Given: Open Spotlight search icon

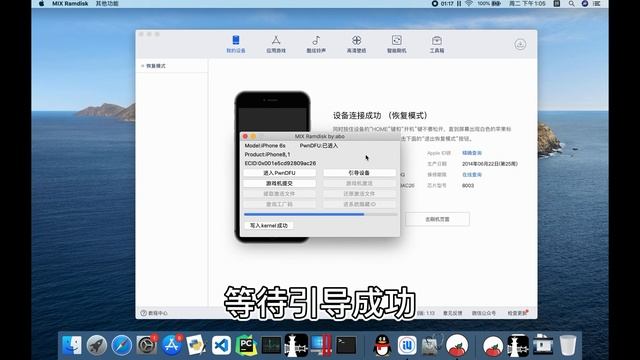Looking at the screenshot, I should coord(571,4).
